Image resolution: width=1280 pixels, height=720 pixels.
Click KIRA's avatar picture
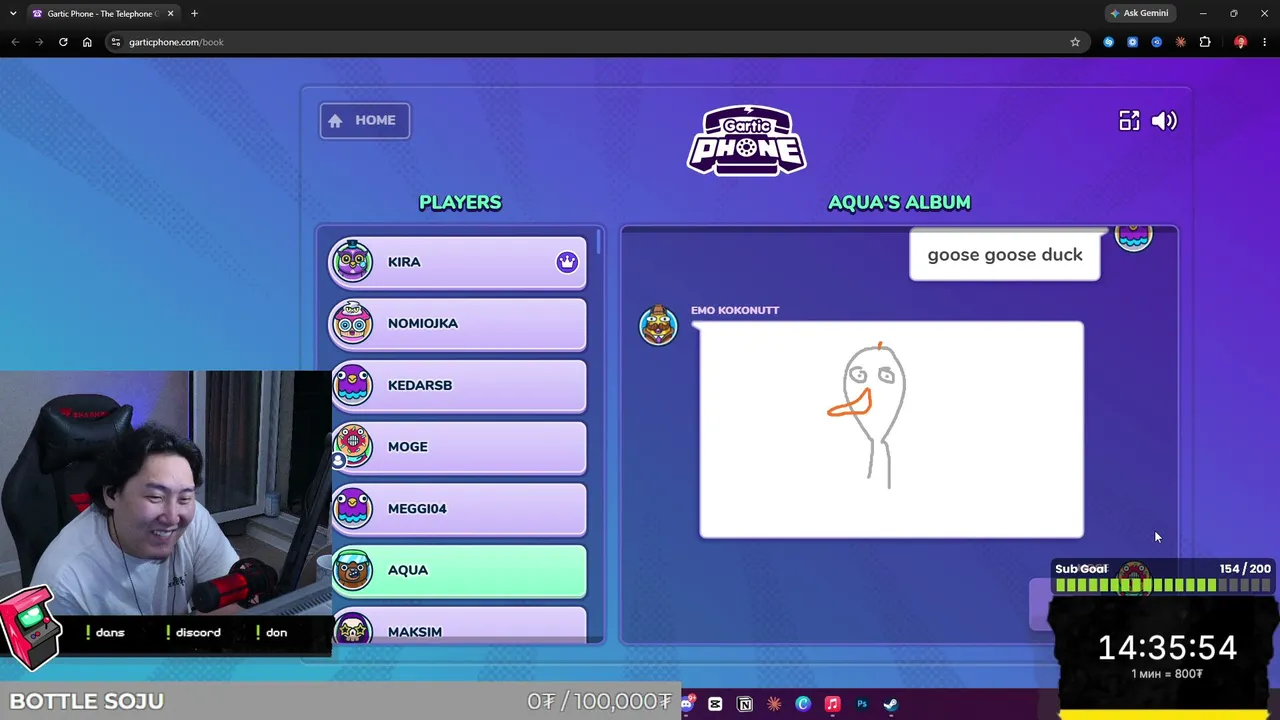pos(352,261)
